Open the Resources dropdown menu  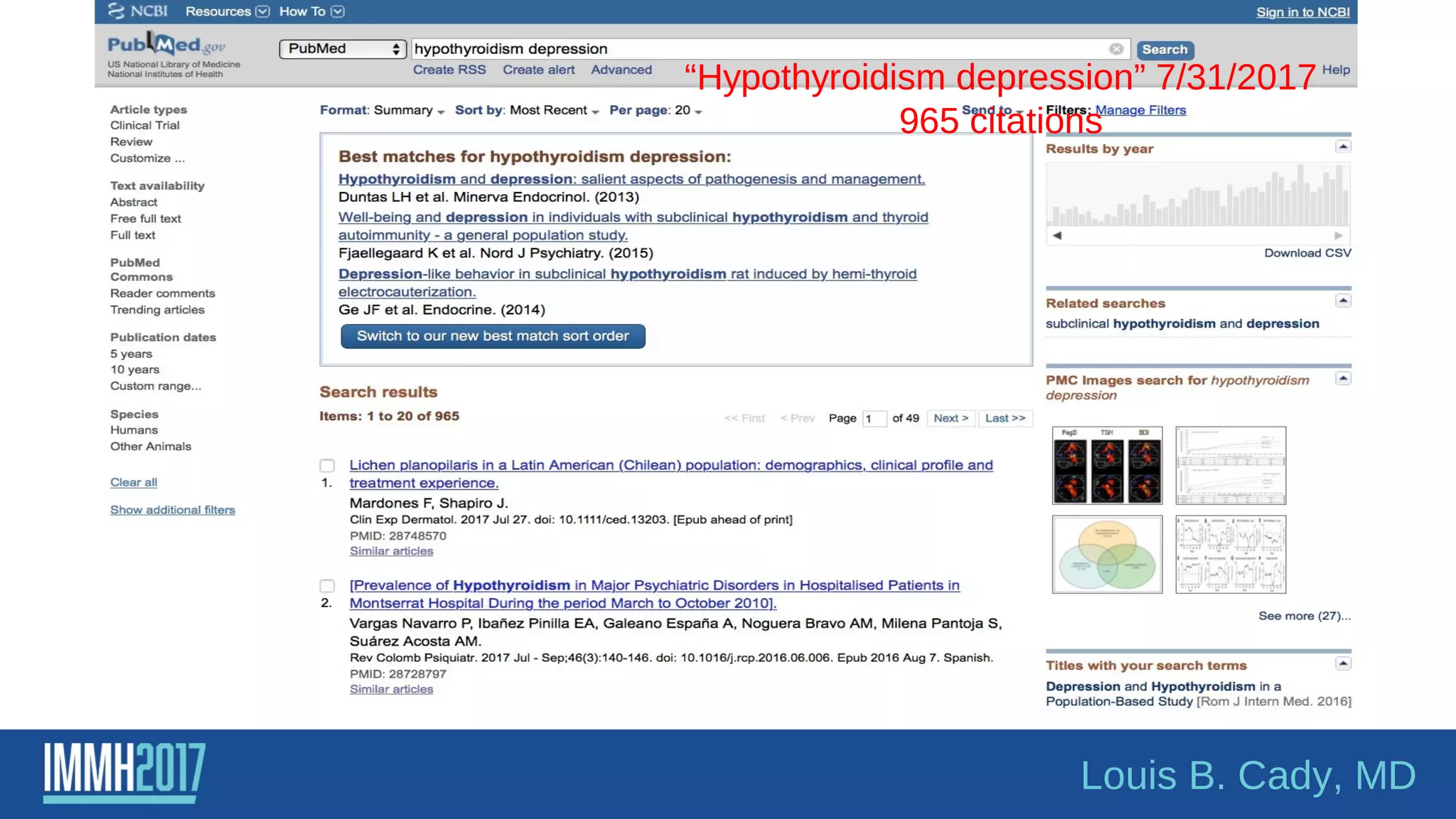pyautogui.click(x=227, y=11)
